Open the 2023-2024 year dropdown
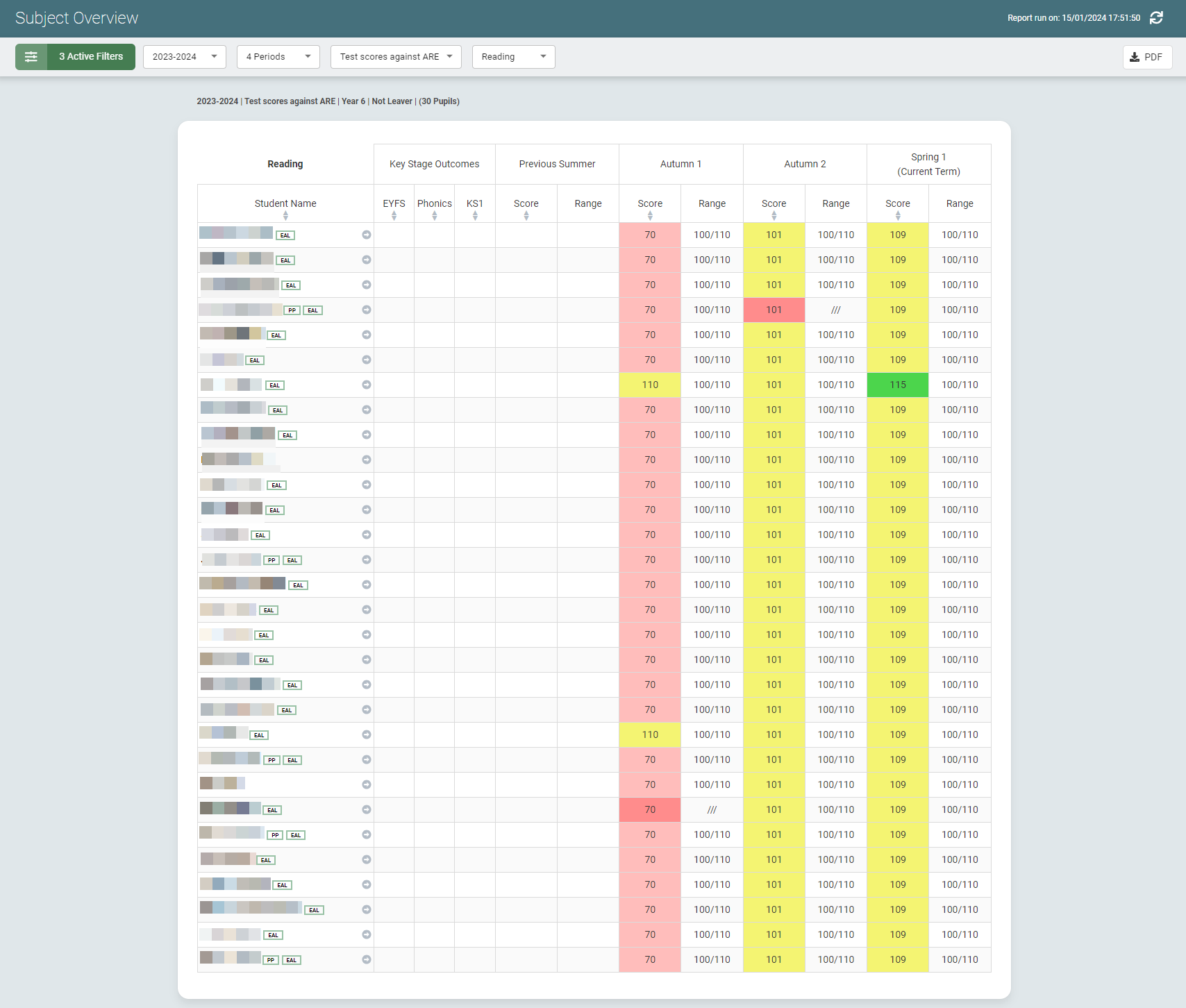 click(185, 57)
